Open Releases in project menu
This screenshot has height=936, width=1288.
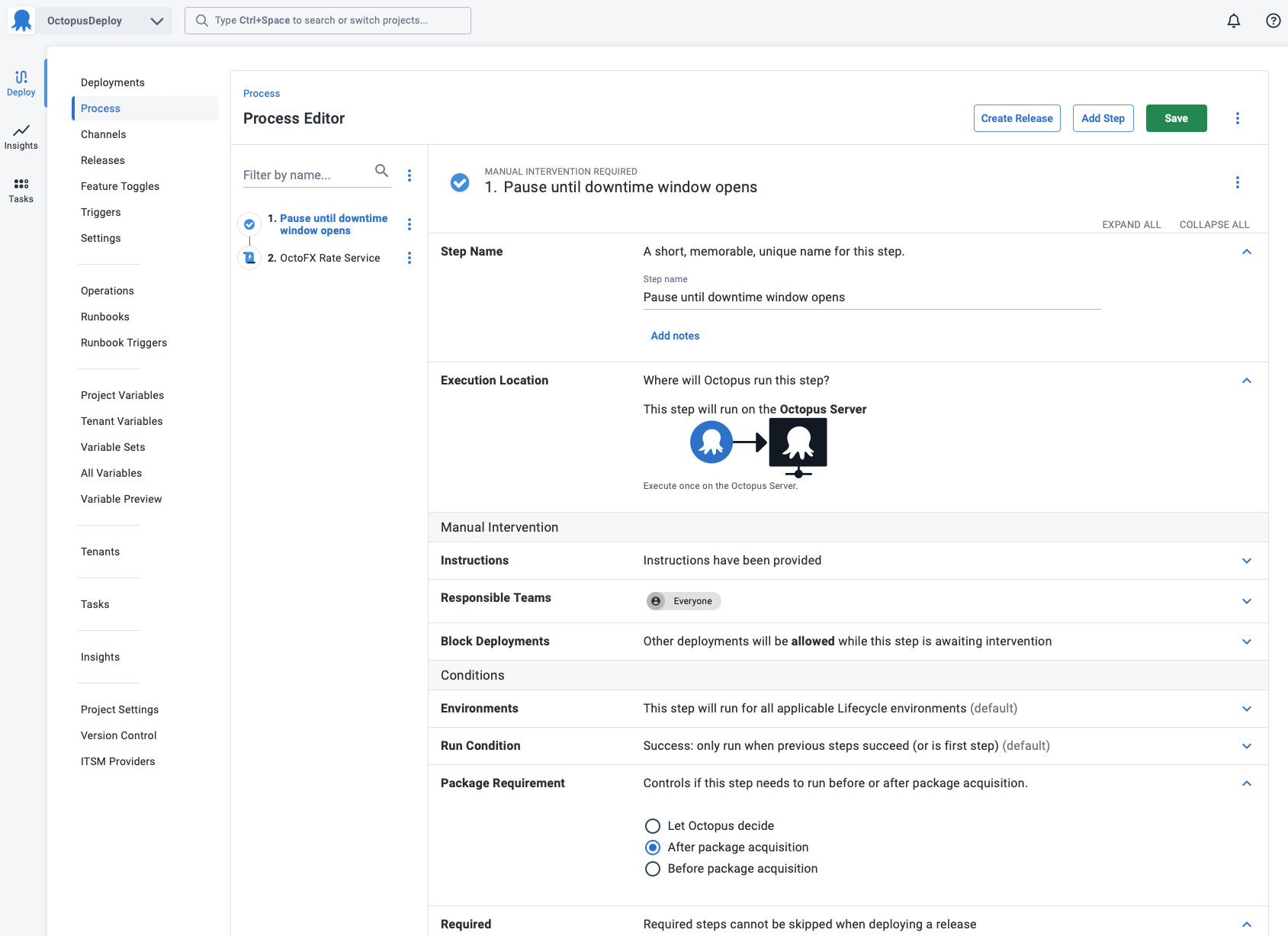[x=103, y=160]
